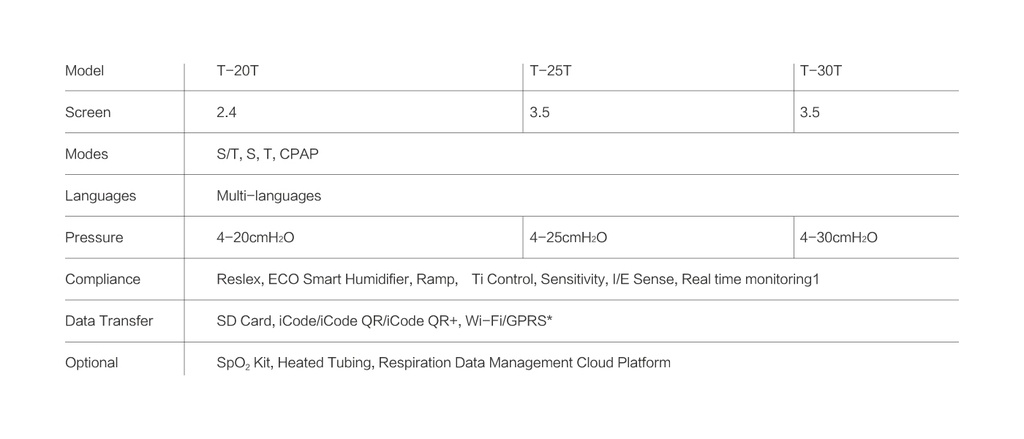The height and width of the screenshot is (439, 1024).
Task: Click the Compliance row label
Action: [x=103, y=280]
